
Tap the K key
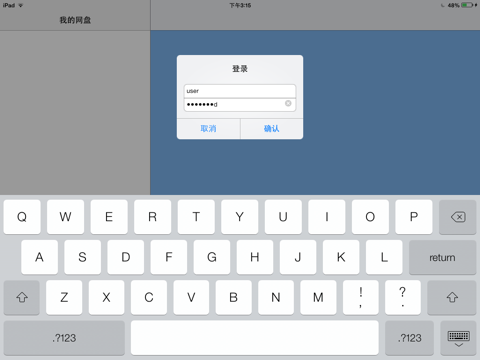coord(341,257)
